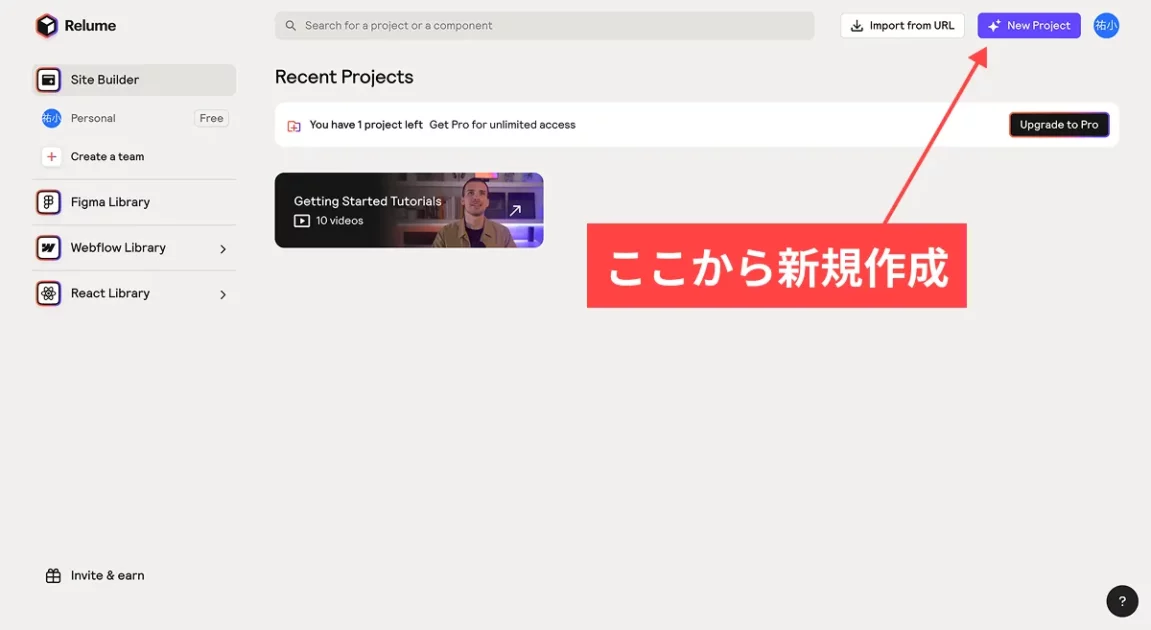This screenshot has height=630, width=1151.
Task: Create a New Project
Action: [1028, 26]
